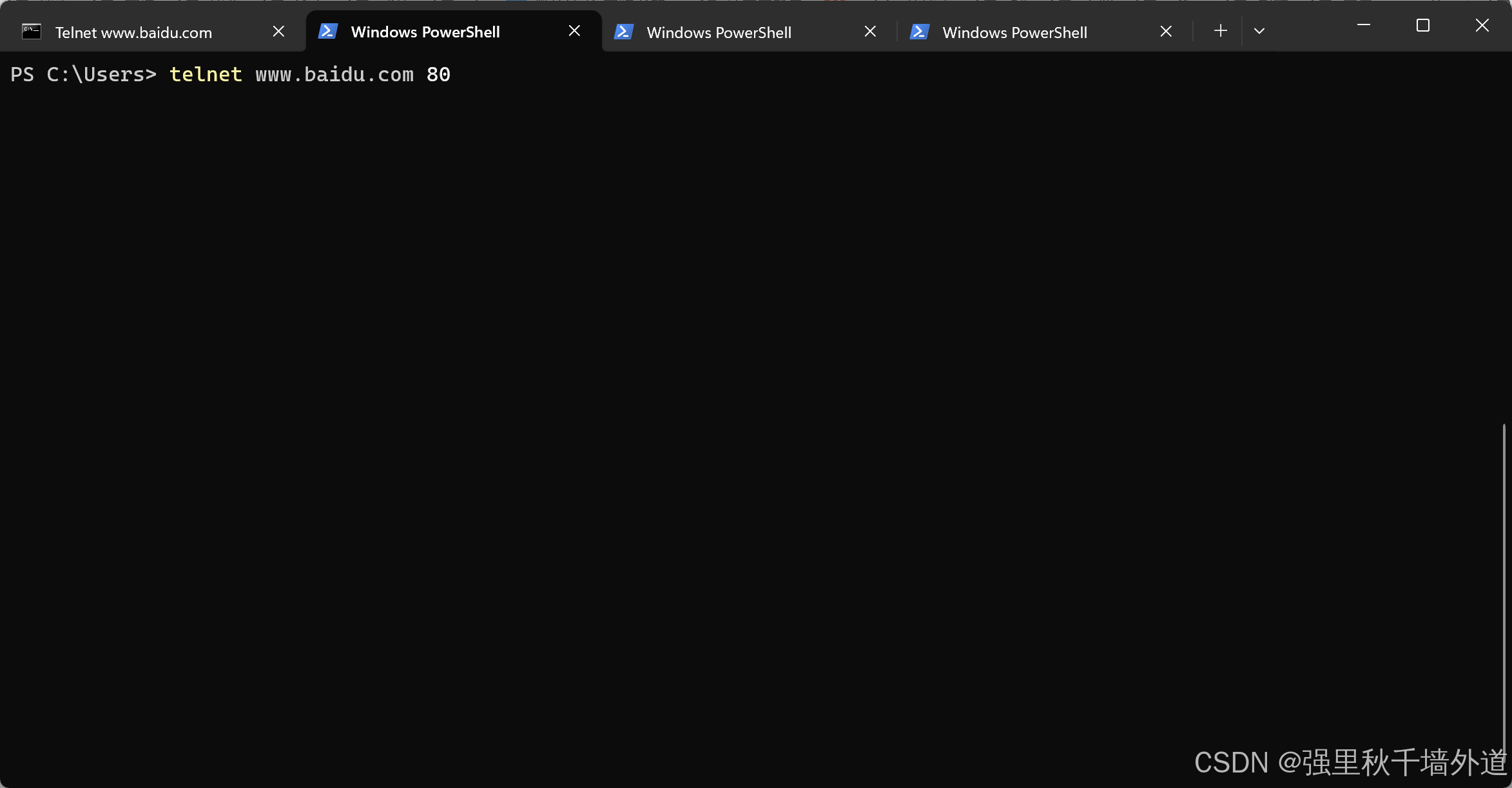
Task: Close the fourth Windows PowerShell tab
Action: (1166, 32)
